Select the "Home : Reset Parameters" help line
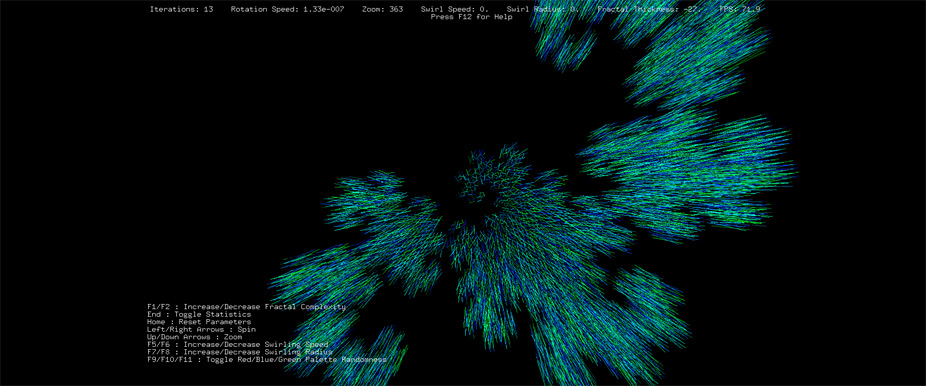 [199, 322]
